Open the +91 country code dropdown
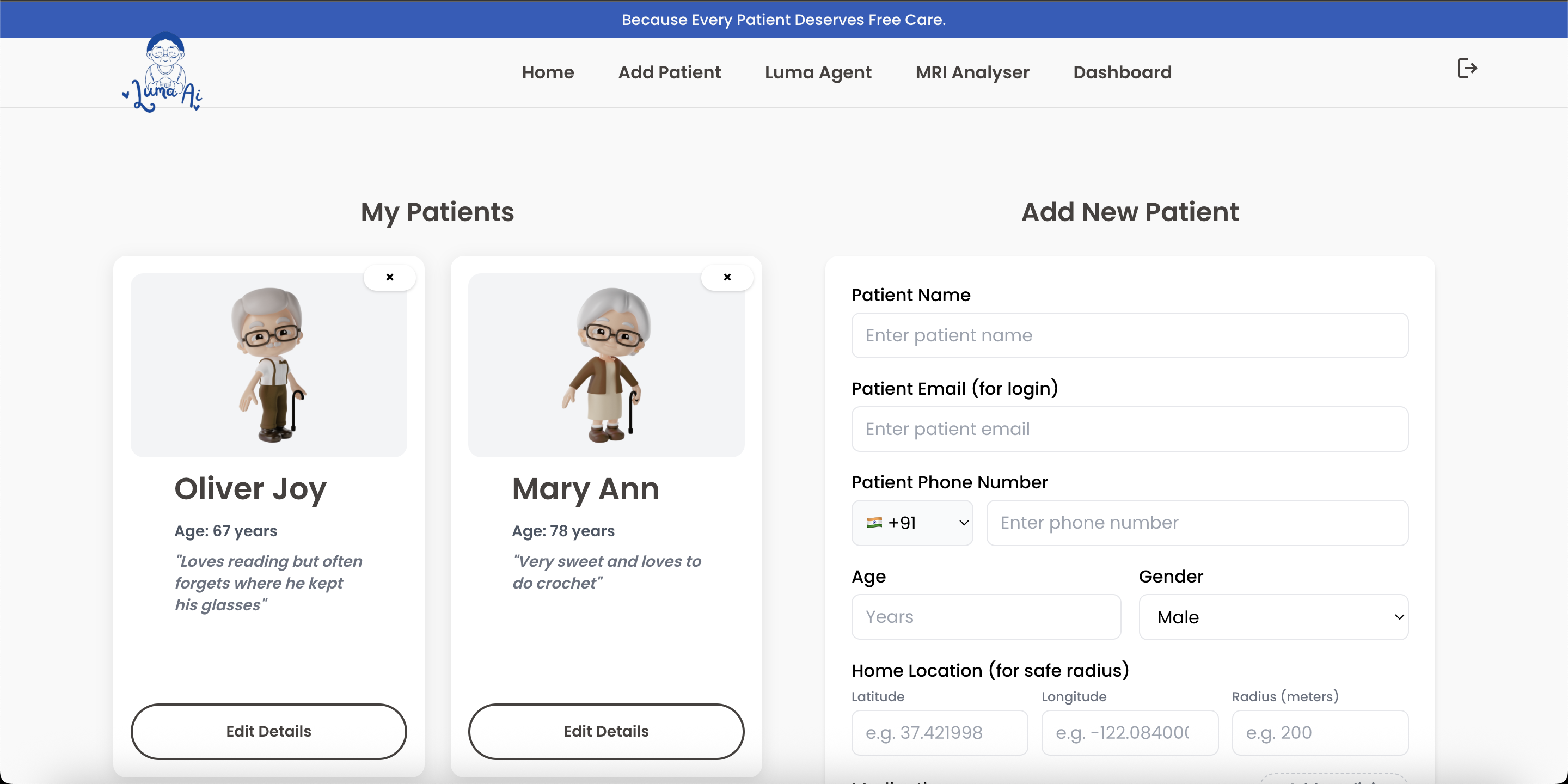The height and width of the screenshot is (784, 1568). pos(912,523)
